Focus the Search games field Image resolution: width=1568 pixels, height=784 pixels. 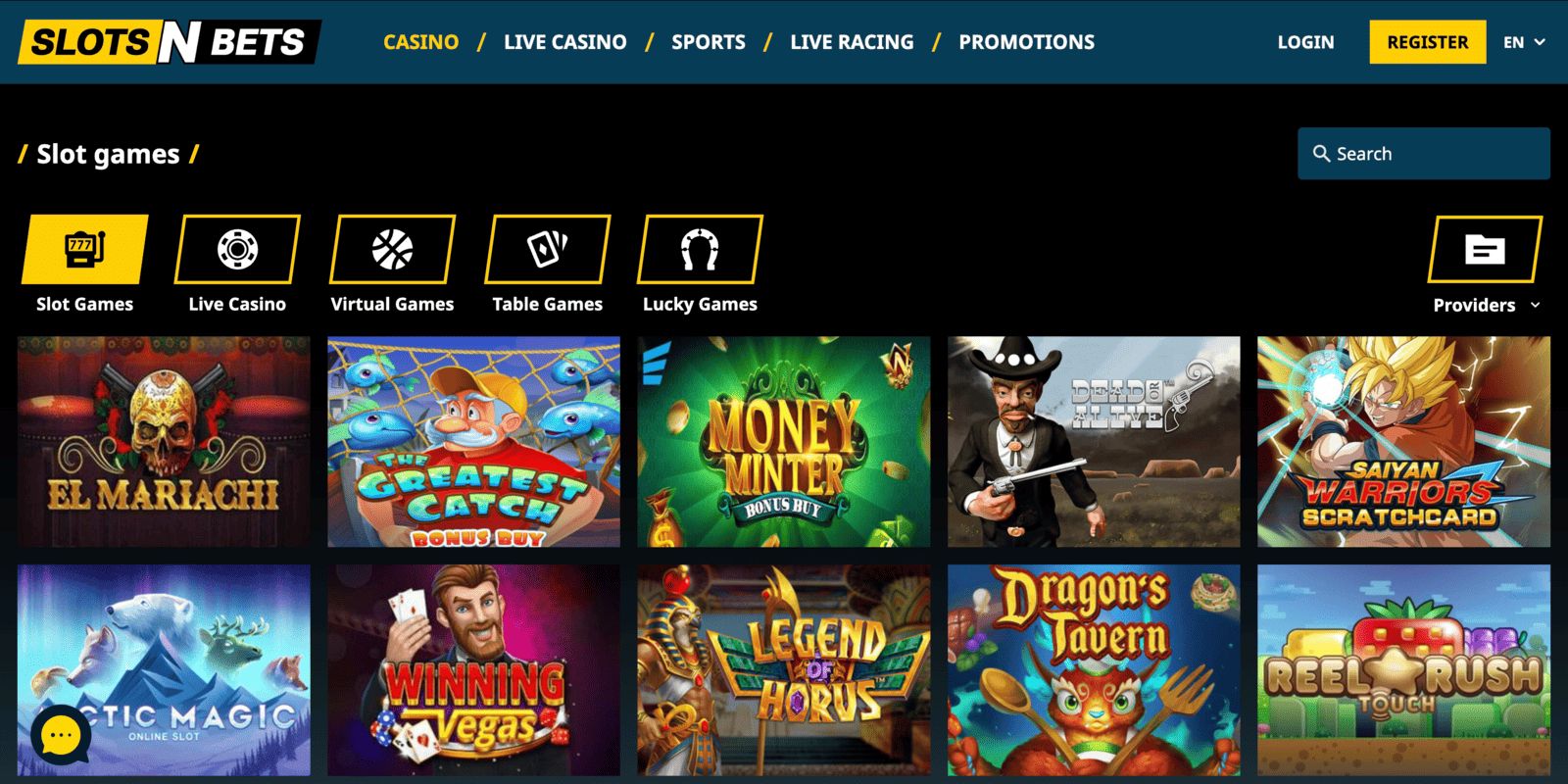click(1424, 154)
